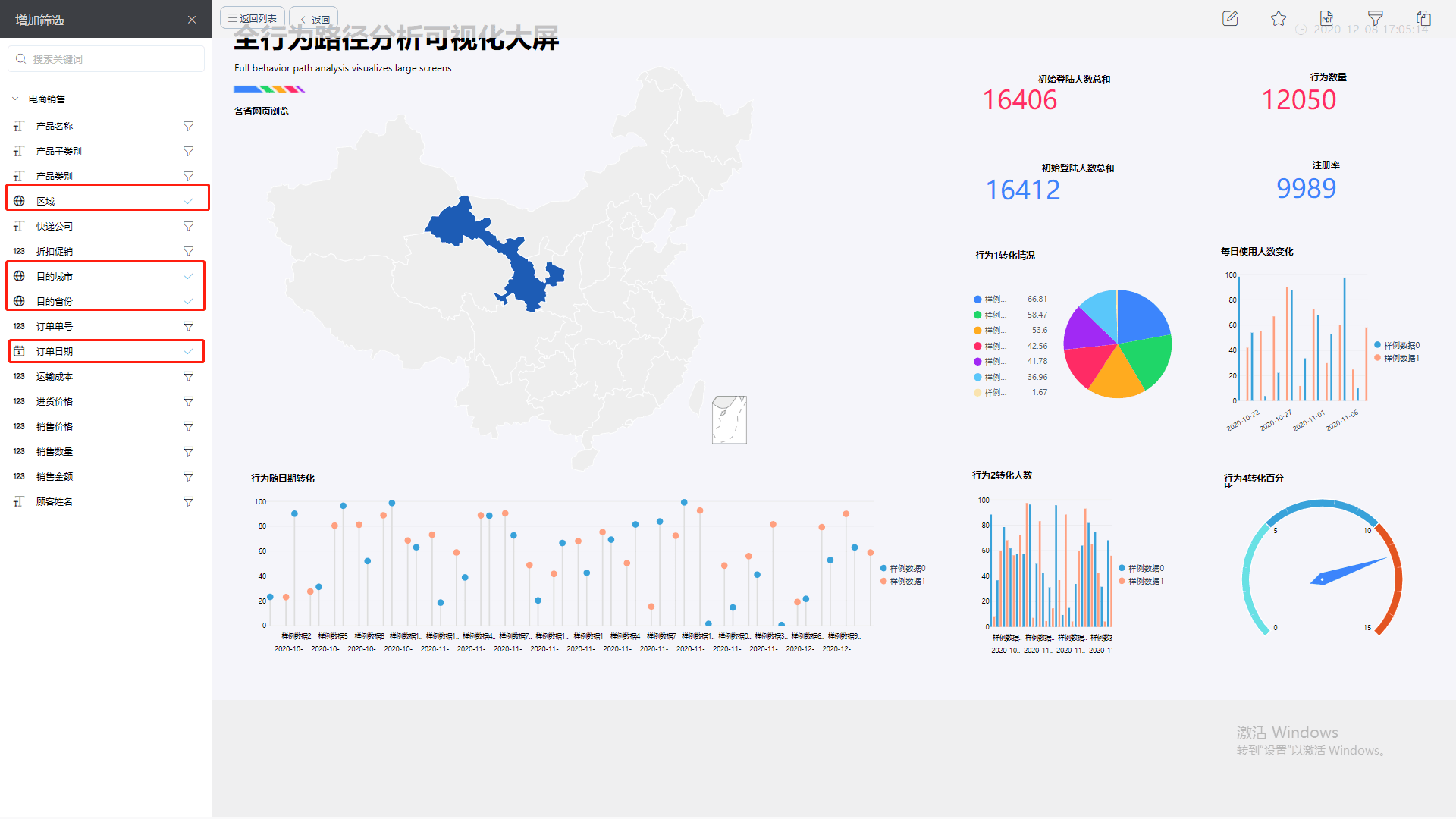Screen dimensions: 1456x819
Task: Click the globe icon beside 目的城市
Action: click(19, 276)
